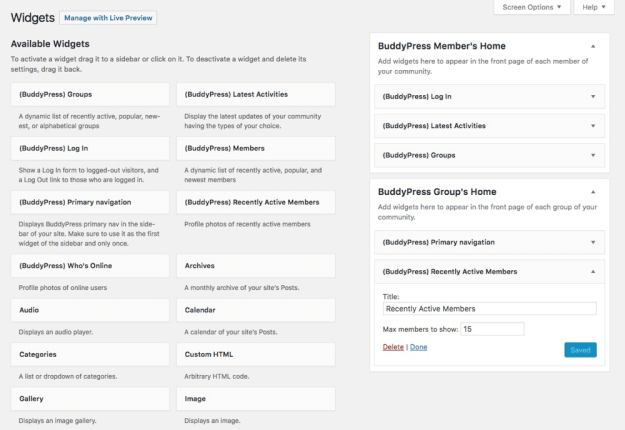The width and height of the screenshot is (625, 430).
Task: Select available widget (BuddyPress) Recently Active Members
Action: 256,202
